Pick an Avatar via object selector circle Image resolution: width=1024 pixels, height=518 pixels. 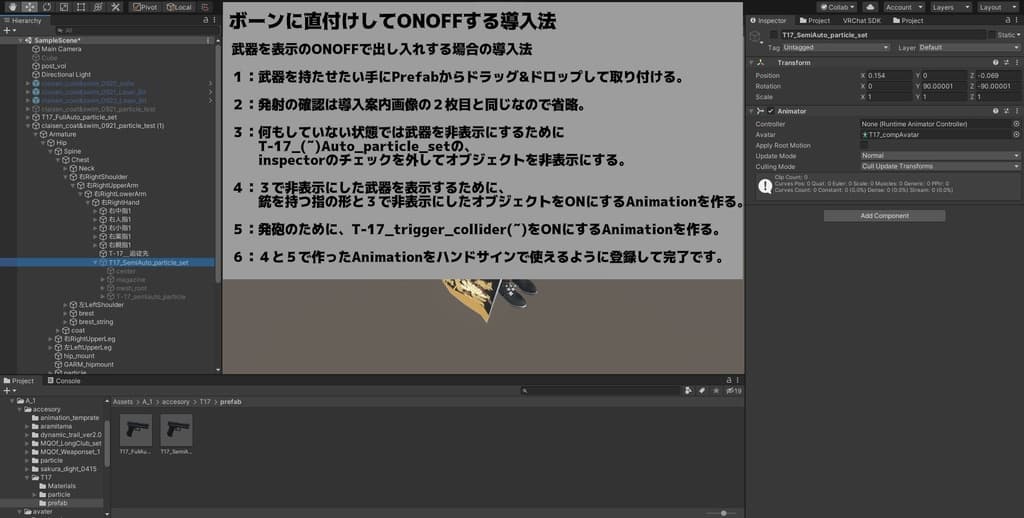[1016, 135]
